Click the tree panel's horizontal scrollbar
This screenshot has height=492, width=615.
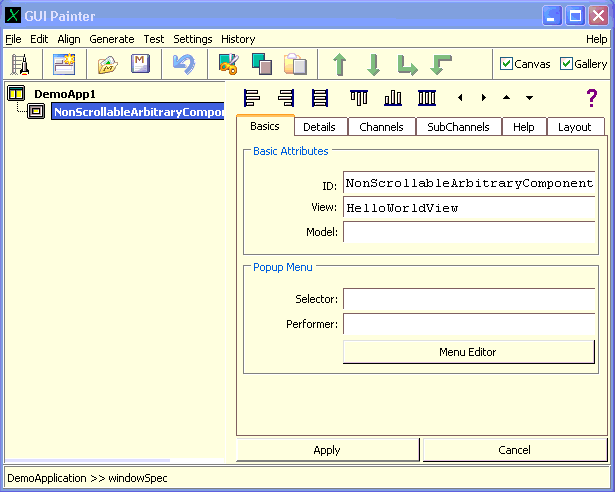tap(88, 460)
